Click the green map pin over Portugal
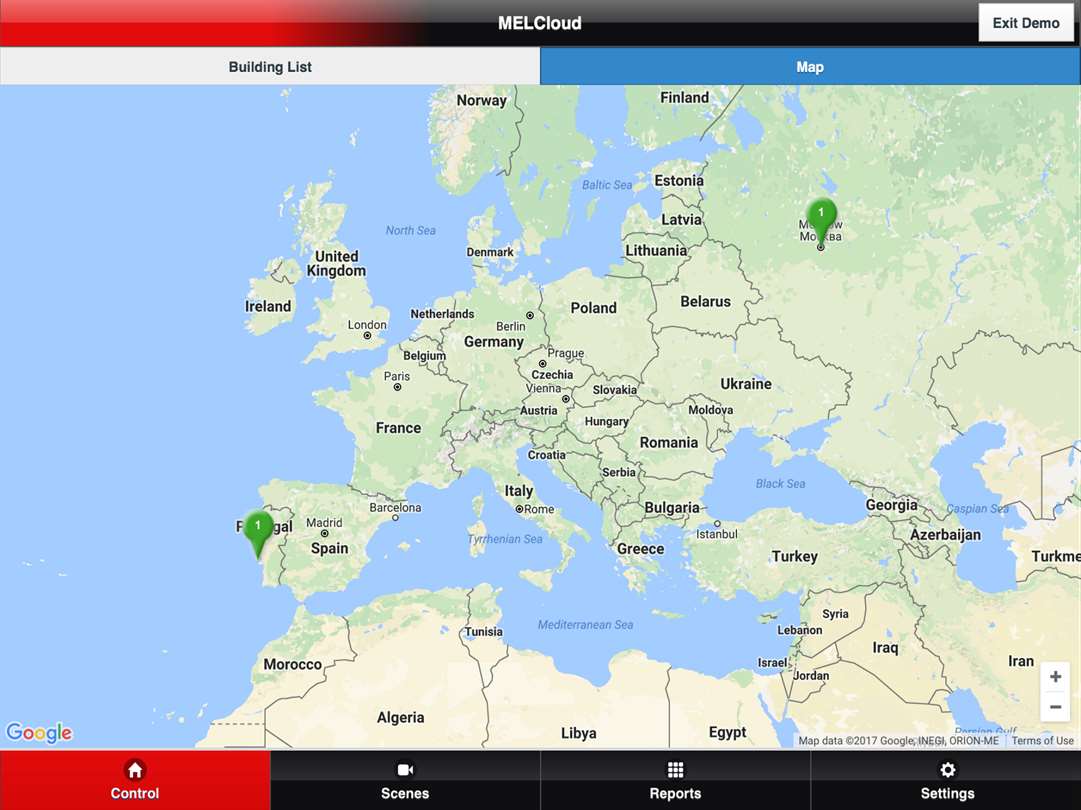The image size is (1081, 810). (x=259, y=533)
